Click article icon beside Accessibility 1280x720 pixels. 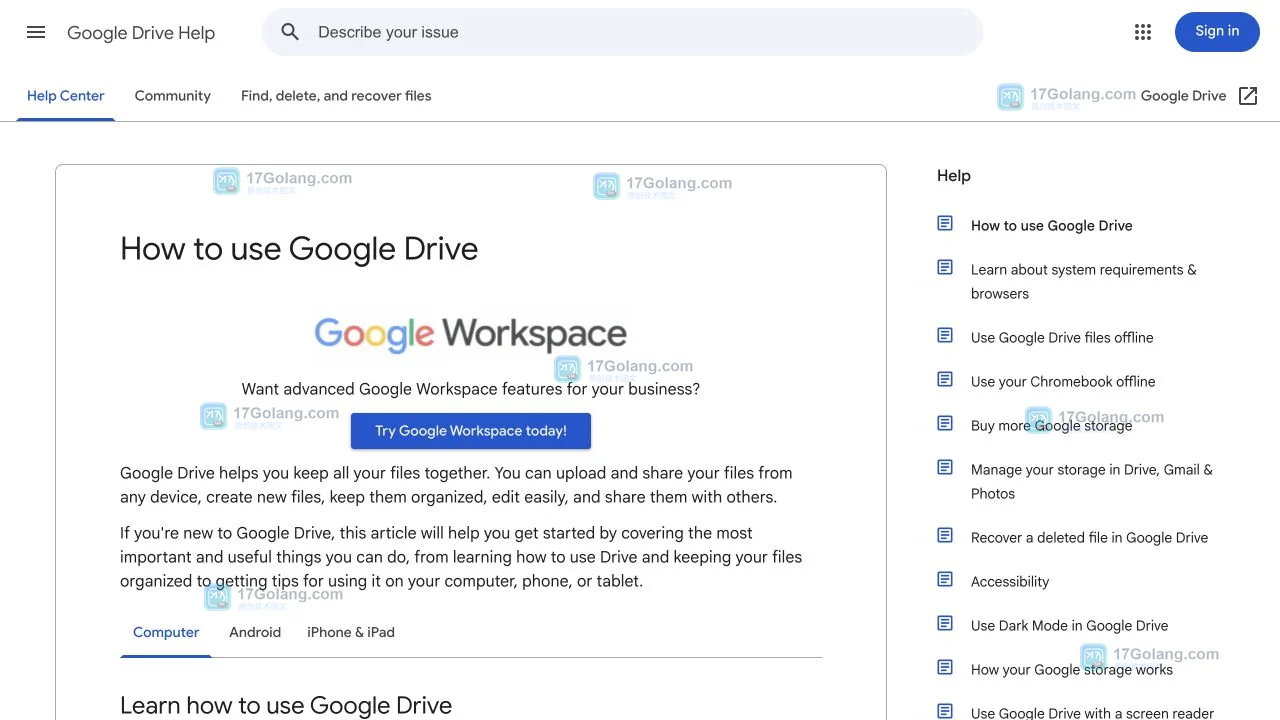[x=945, y=579]
